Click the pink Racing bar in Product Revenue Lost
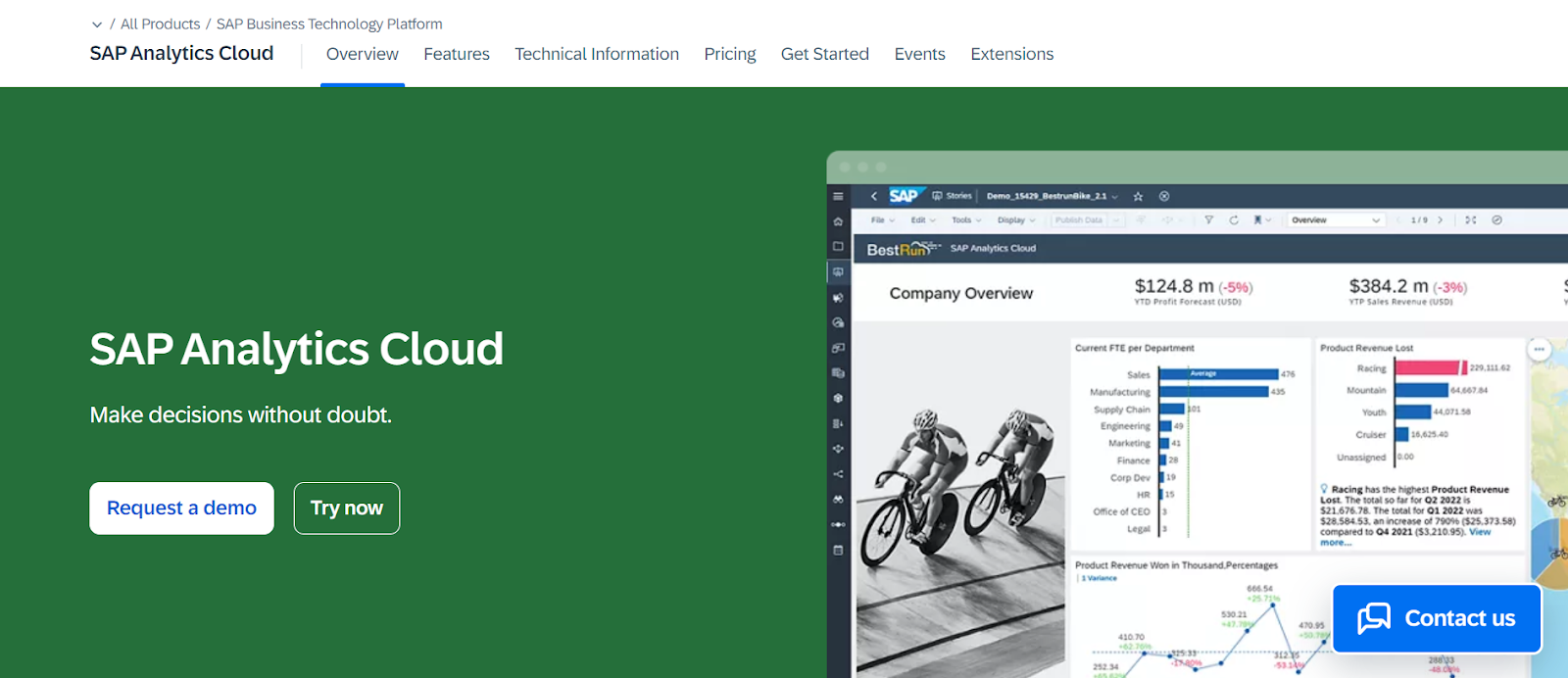1568x678 pixels. point(1431,368)
